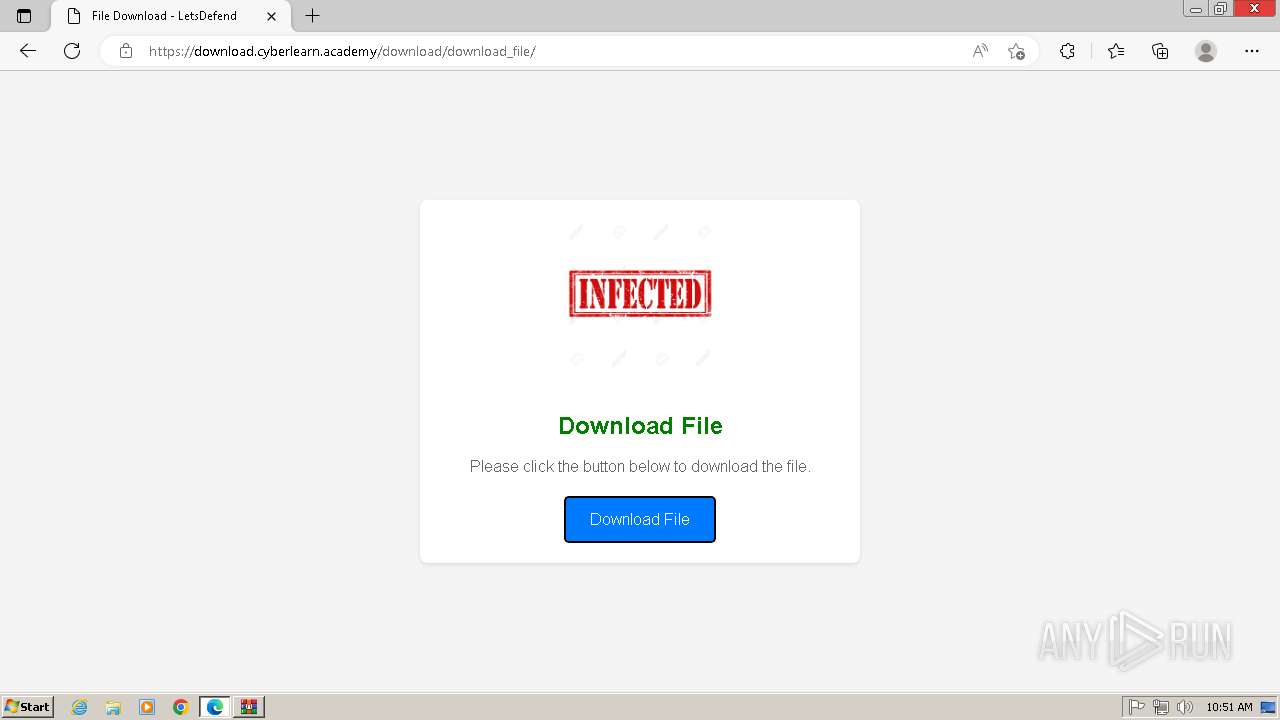The width and height of the screenshot is (1280, 720).
Task: Switch to Microsoft Edge on the taskbar
Action: (x=215, y=707)
